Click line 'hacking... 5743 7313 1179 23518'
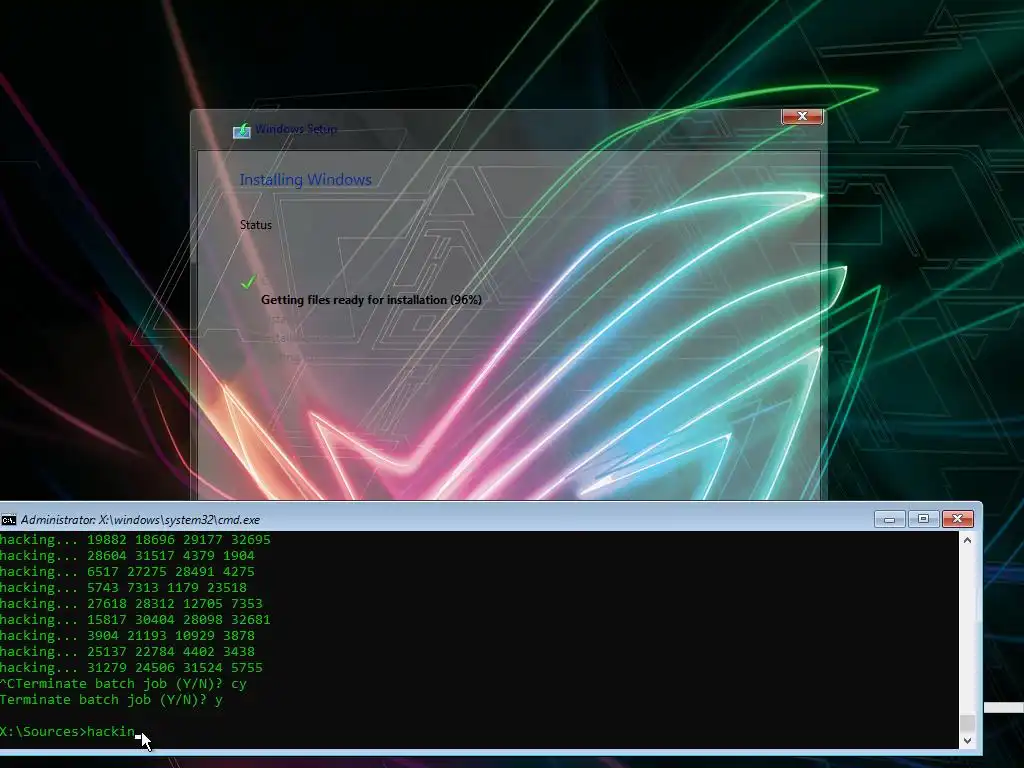Viewport: 1024px width, 768px height. [x=123, y=588]
